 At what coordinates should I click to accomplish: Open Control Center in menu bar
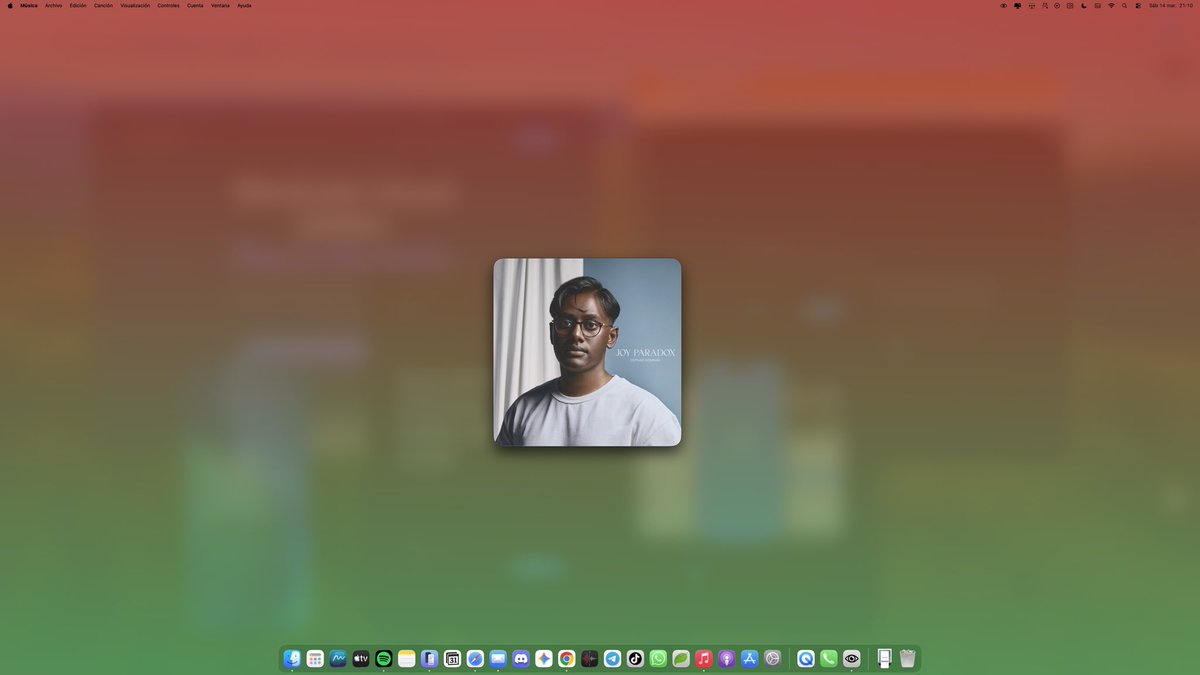1138,5
